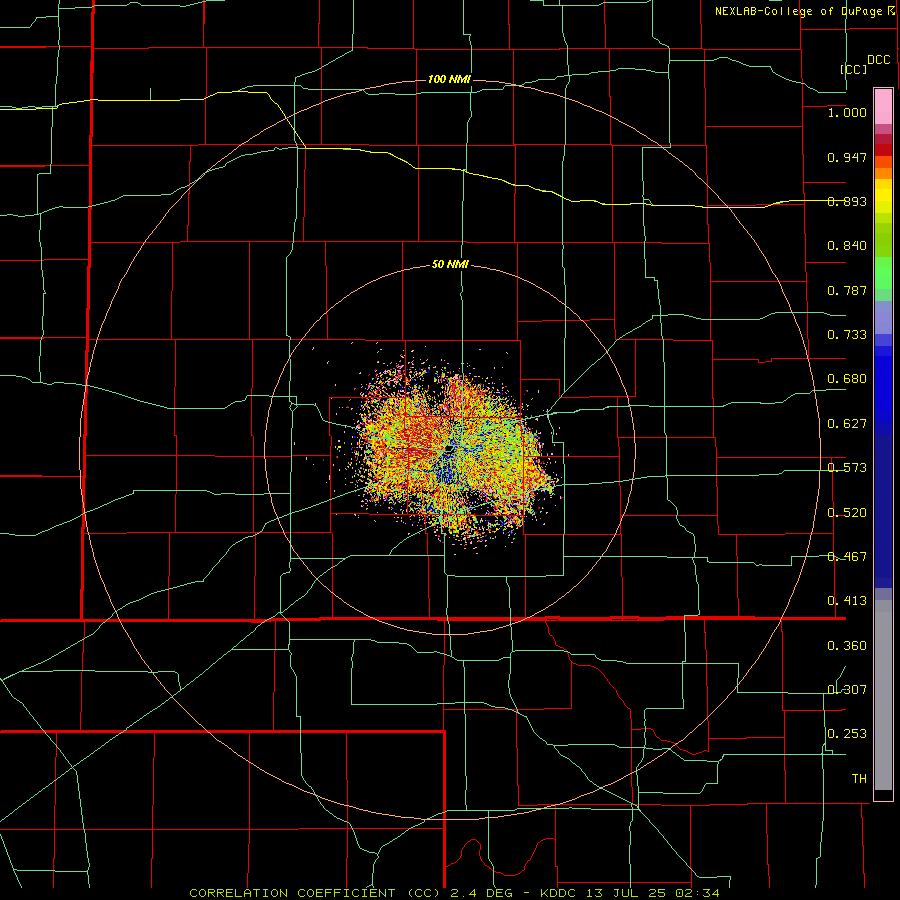This screenshot has width=900, height=900.
Task: Select the 1.000 color scale value
Action: pyautogui.click(x=847, y=112)
